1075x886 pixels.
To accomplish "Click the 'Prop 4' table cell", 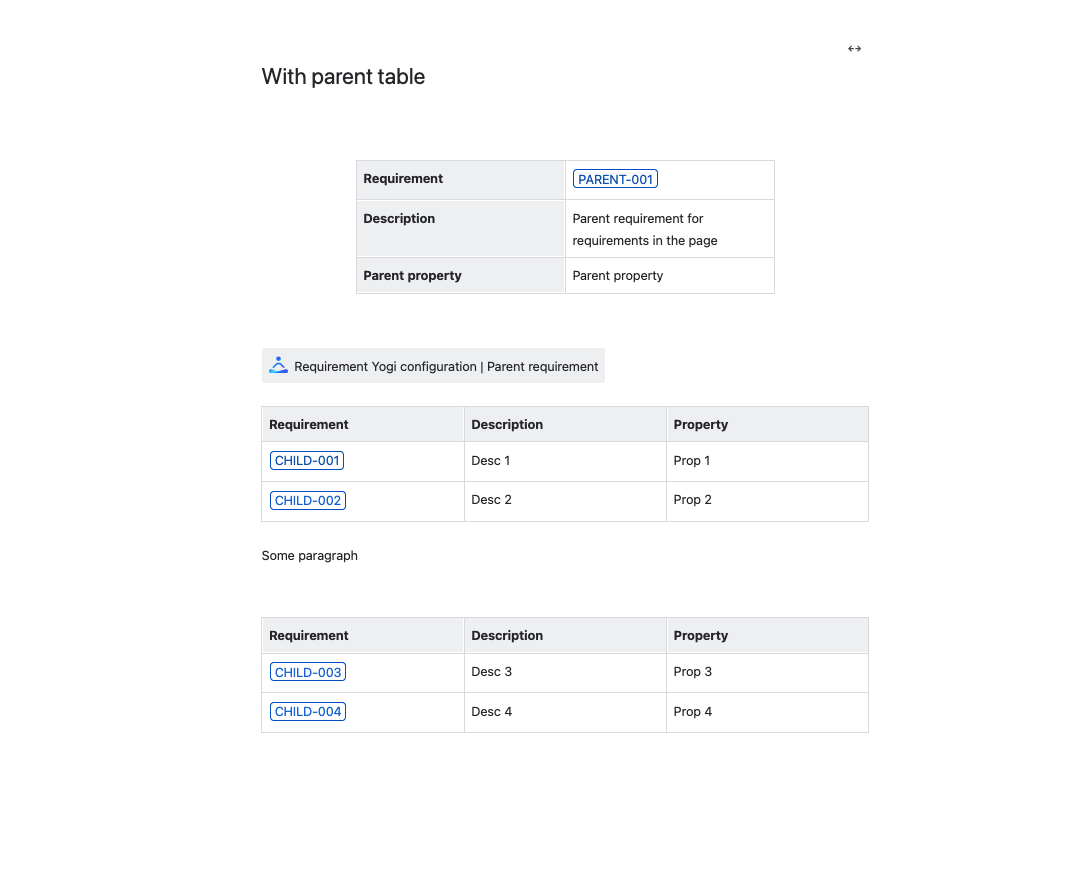I will pos(693,712).
